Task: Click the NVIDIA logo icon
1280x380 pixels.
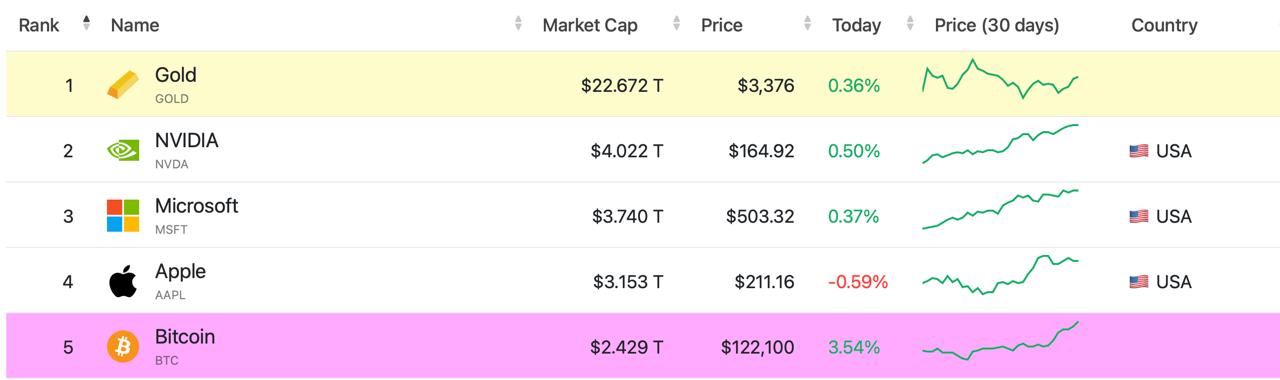Action: pyautogui.click(x=123, y=151)
